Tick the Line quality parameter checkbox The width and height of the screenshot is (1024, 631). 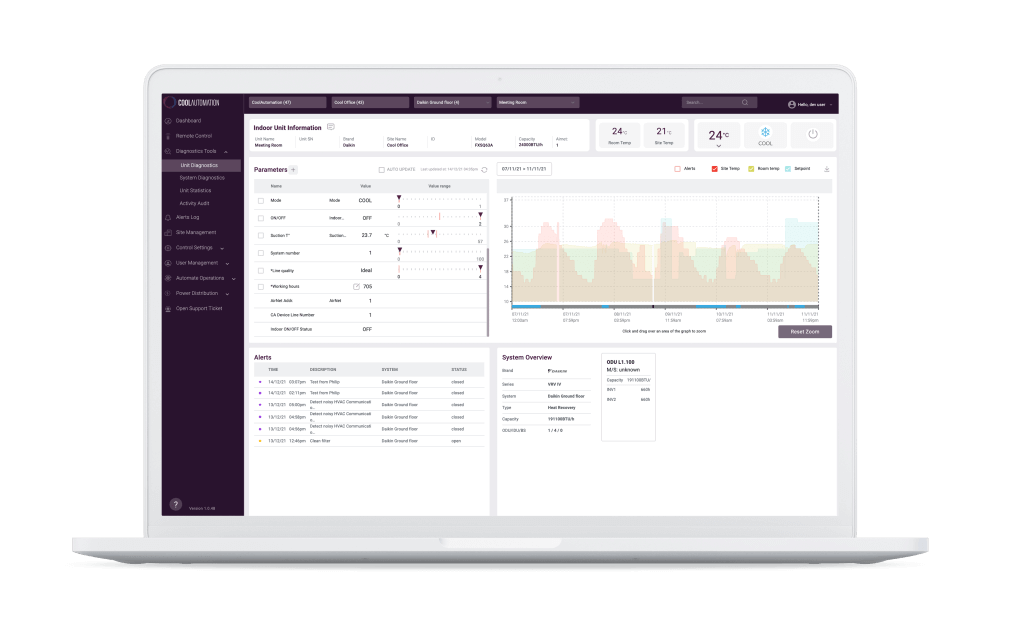click(261, 270)
